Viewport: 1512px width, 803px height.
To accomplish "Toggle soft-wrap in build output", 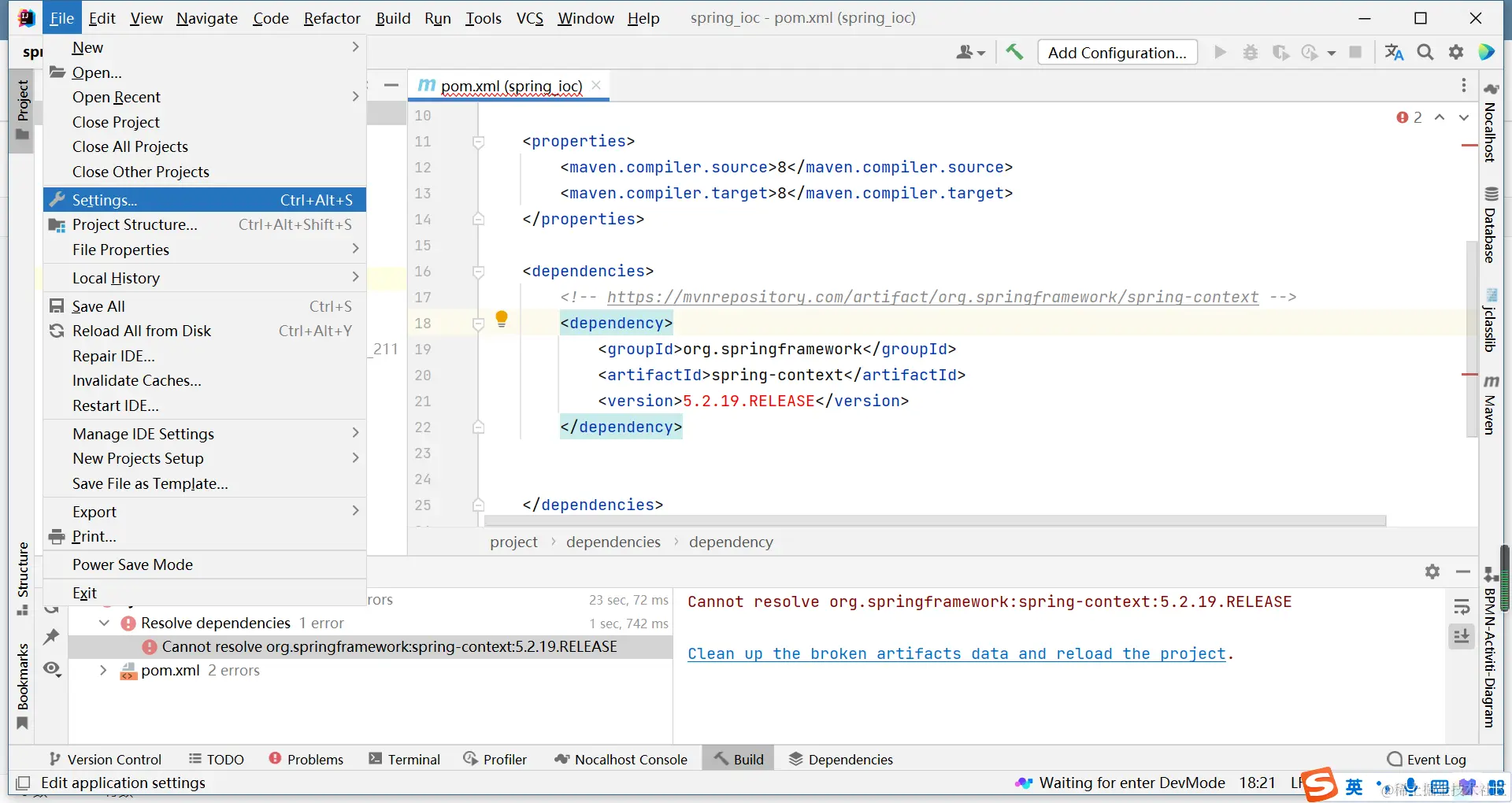I will (x=1462, y=606).
